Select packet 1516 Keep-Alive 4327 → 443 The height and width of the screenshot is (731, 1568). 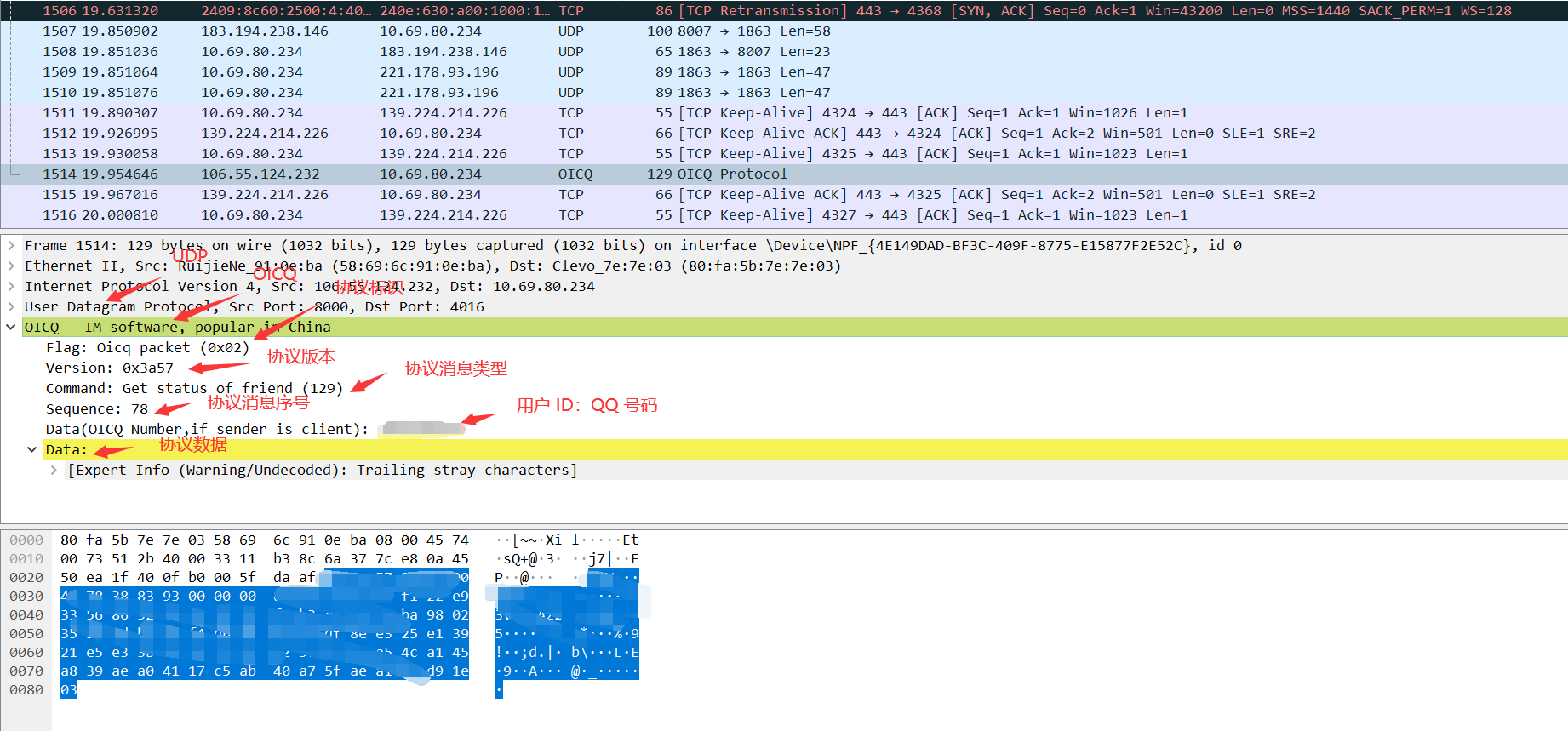(784, 214)
